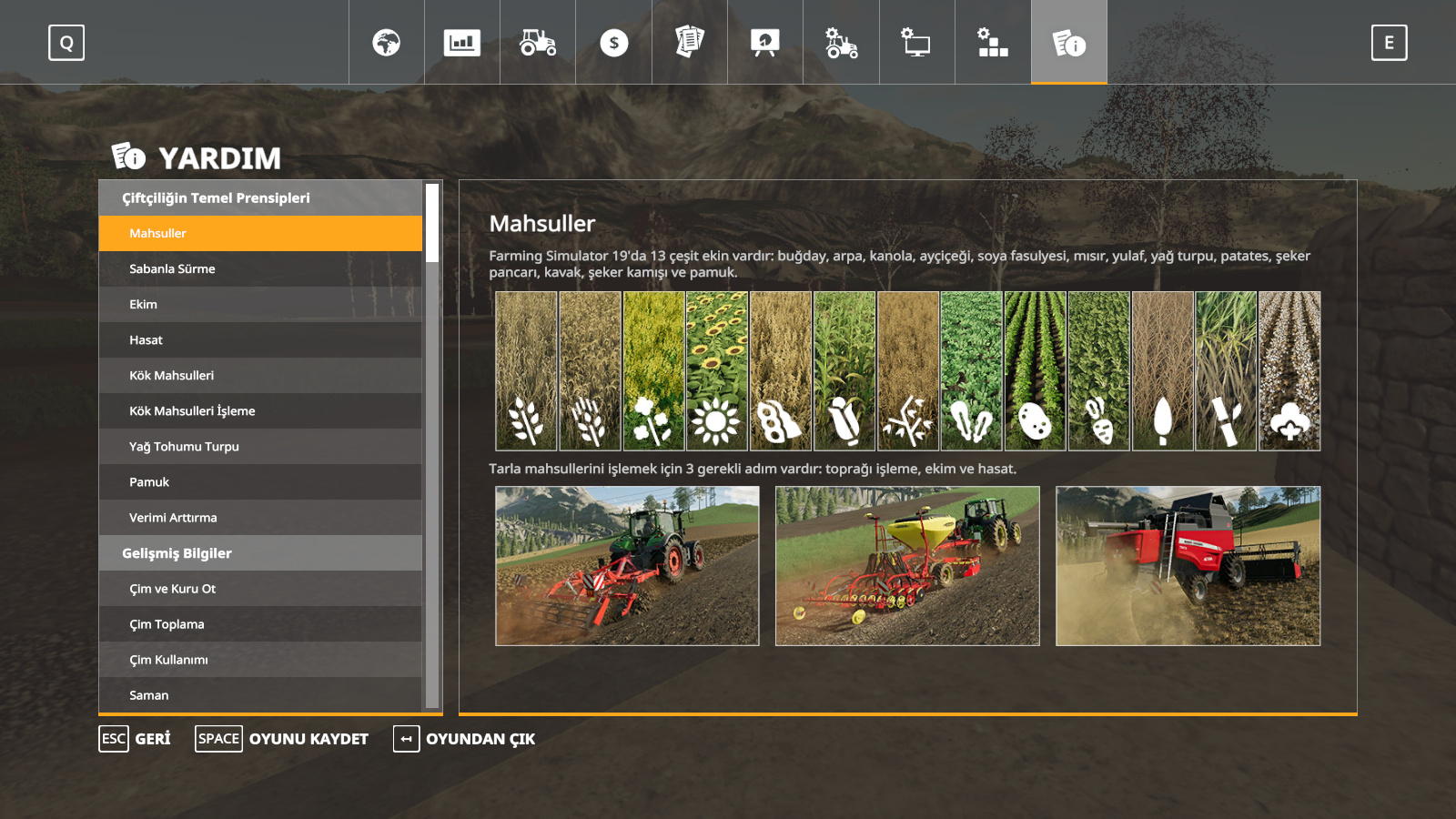Click the Çiftçiliğin Temel Prensipleri section header
1456x819 pixels.
tap(260, 197)
